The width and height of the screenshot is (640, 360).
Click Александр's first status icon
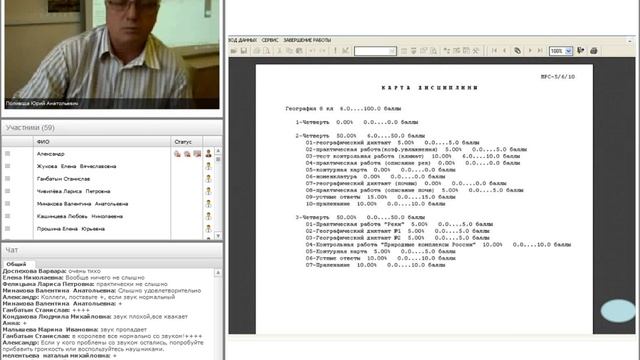tap(177, 154)
